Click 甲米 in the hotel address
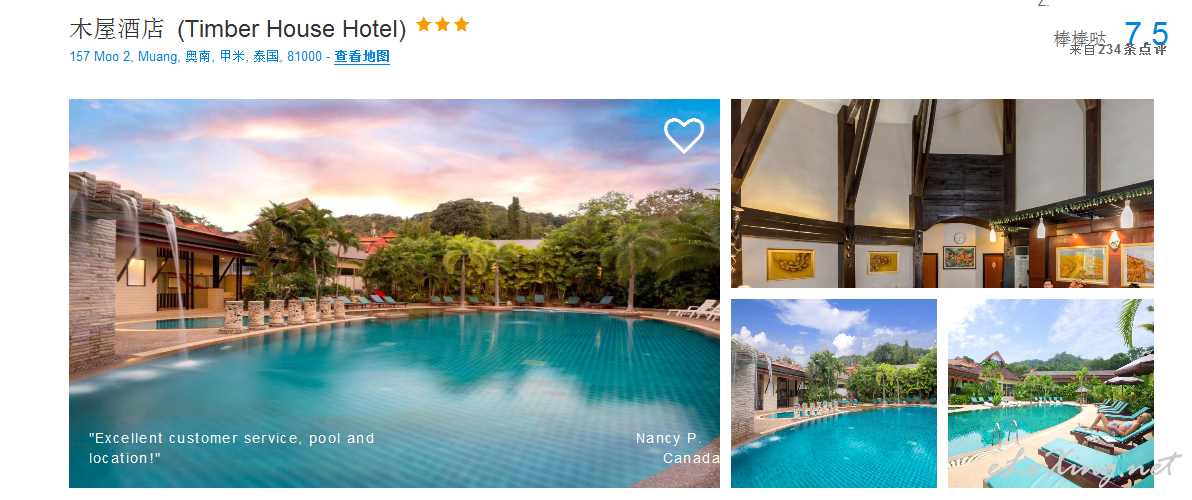The width and height of the screenshot is (1192, 500). [x=232, y=57]
